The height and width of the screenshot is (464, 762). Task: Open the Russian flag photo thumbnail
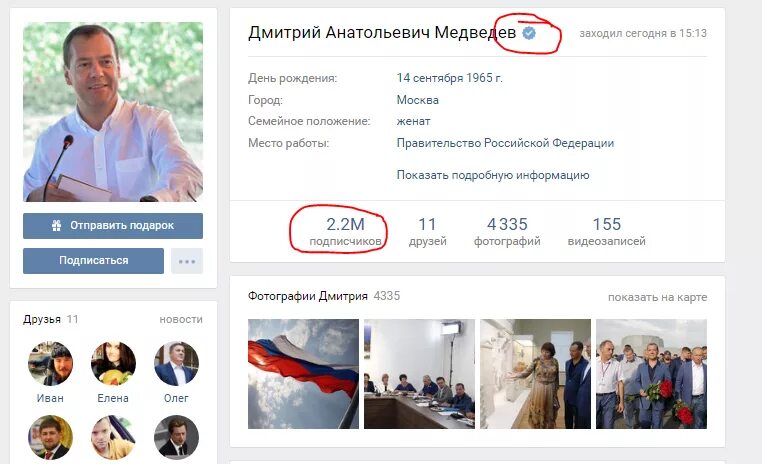click(303, 374)
